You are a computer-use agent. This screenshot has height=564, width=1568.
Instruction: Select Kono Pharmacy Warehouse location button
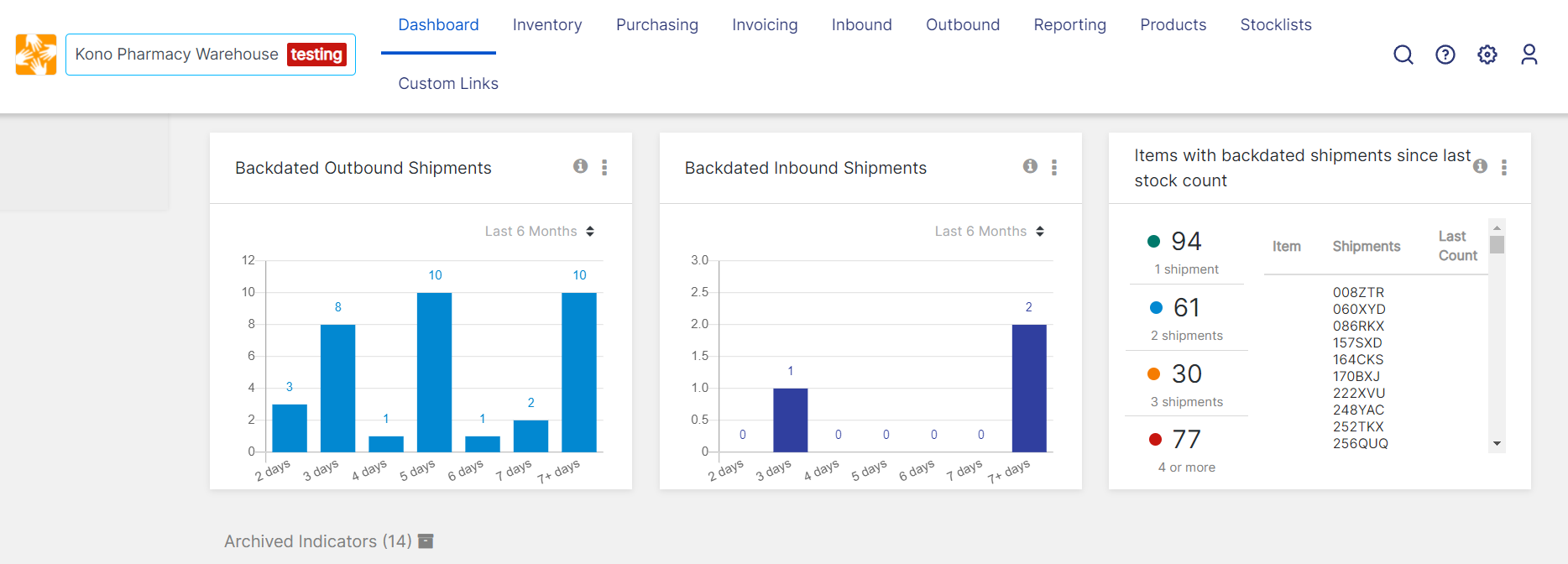210,55
